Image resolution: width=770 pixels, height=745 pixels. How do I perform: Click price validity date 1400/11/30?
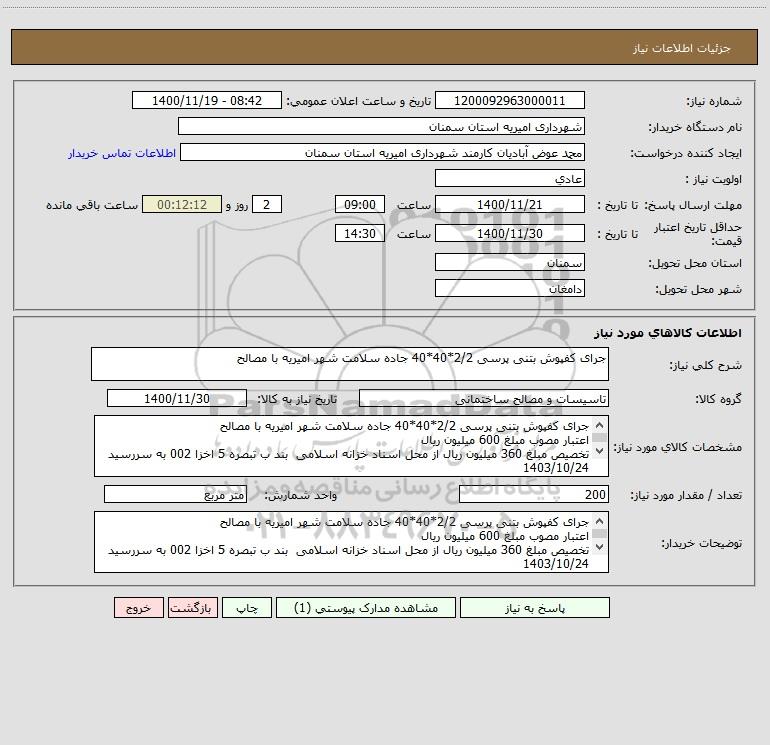click(510, 233)
